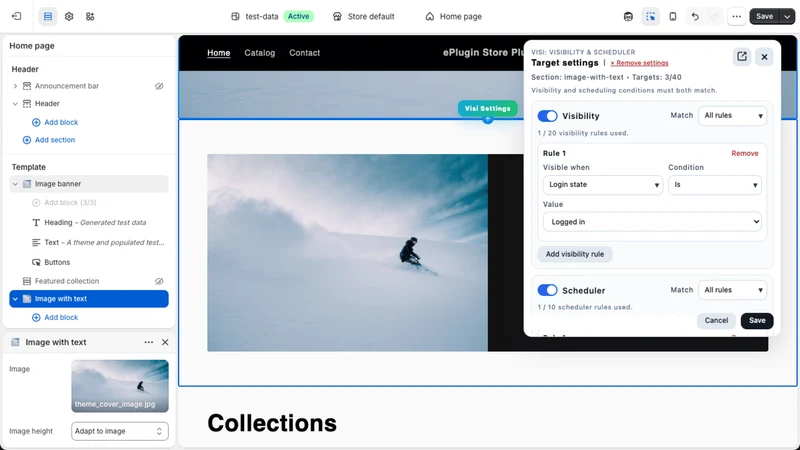This screenshot has width=800, height=450.
Task: Click the desktop preview icon
Action: pos(628,16)
